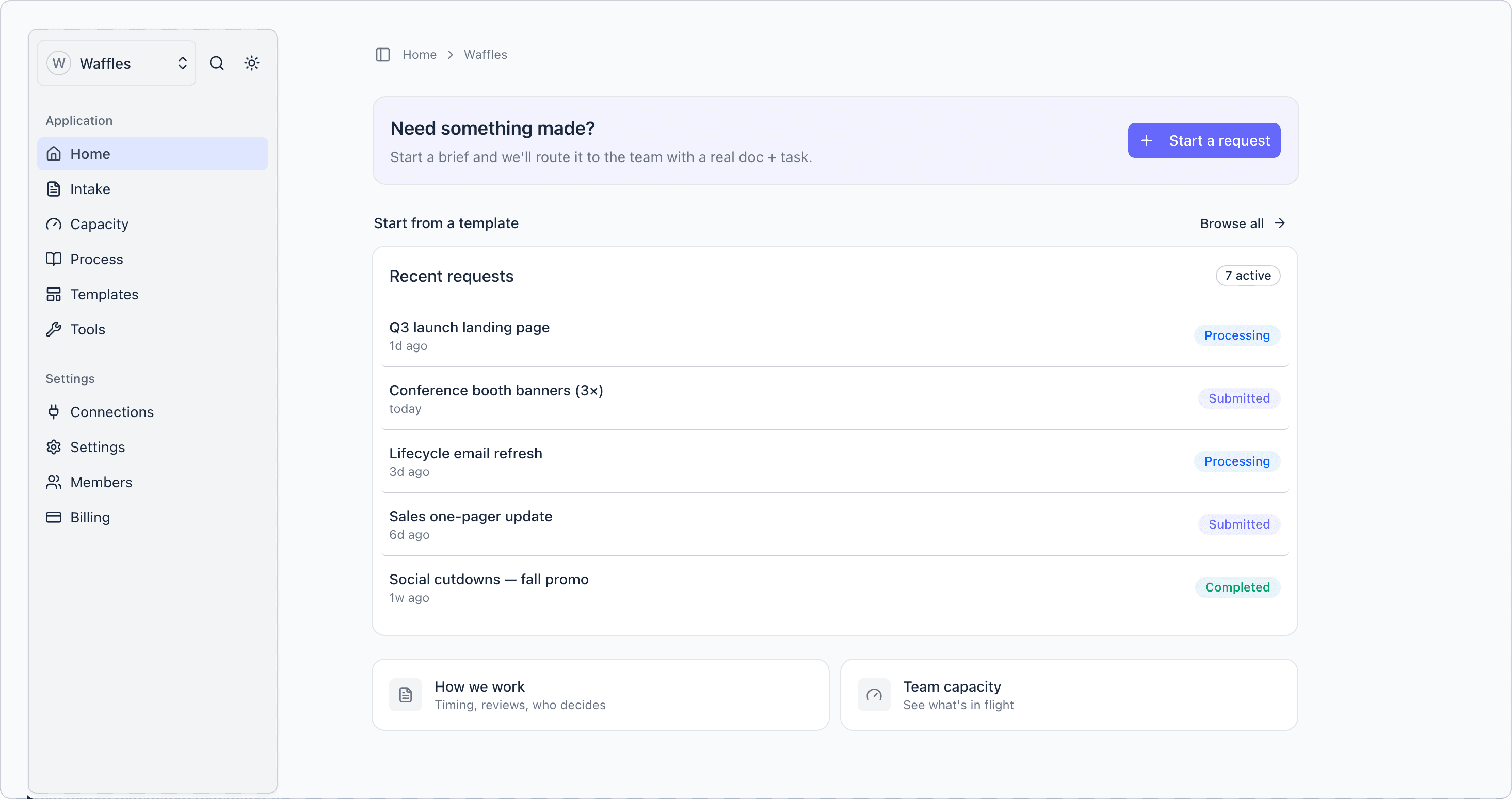Click Processing badge on Lifecycle email refresh

pyautogui.click(x=1237, y=462)
